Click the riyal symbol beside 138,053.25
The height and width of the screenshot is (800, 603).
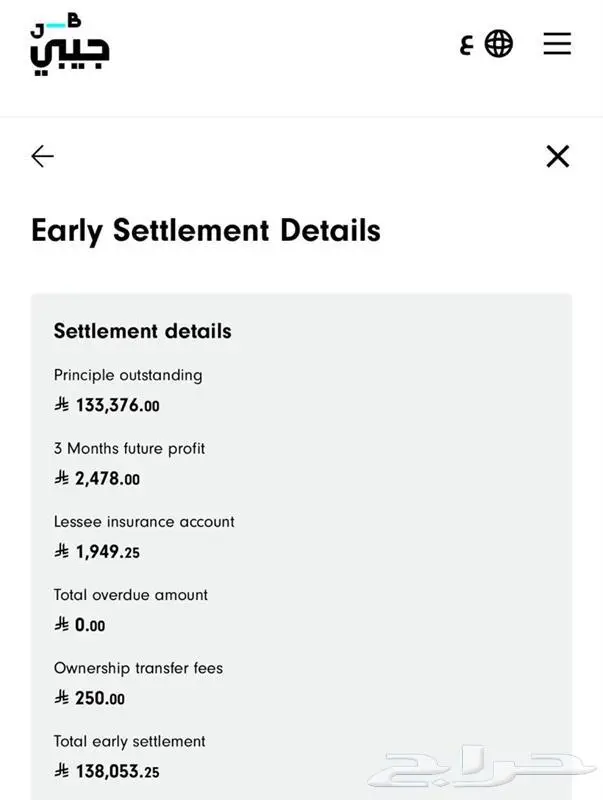tap(62, 770)
